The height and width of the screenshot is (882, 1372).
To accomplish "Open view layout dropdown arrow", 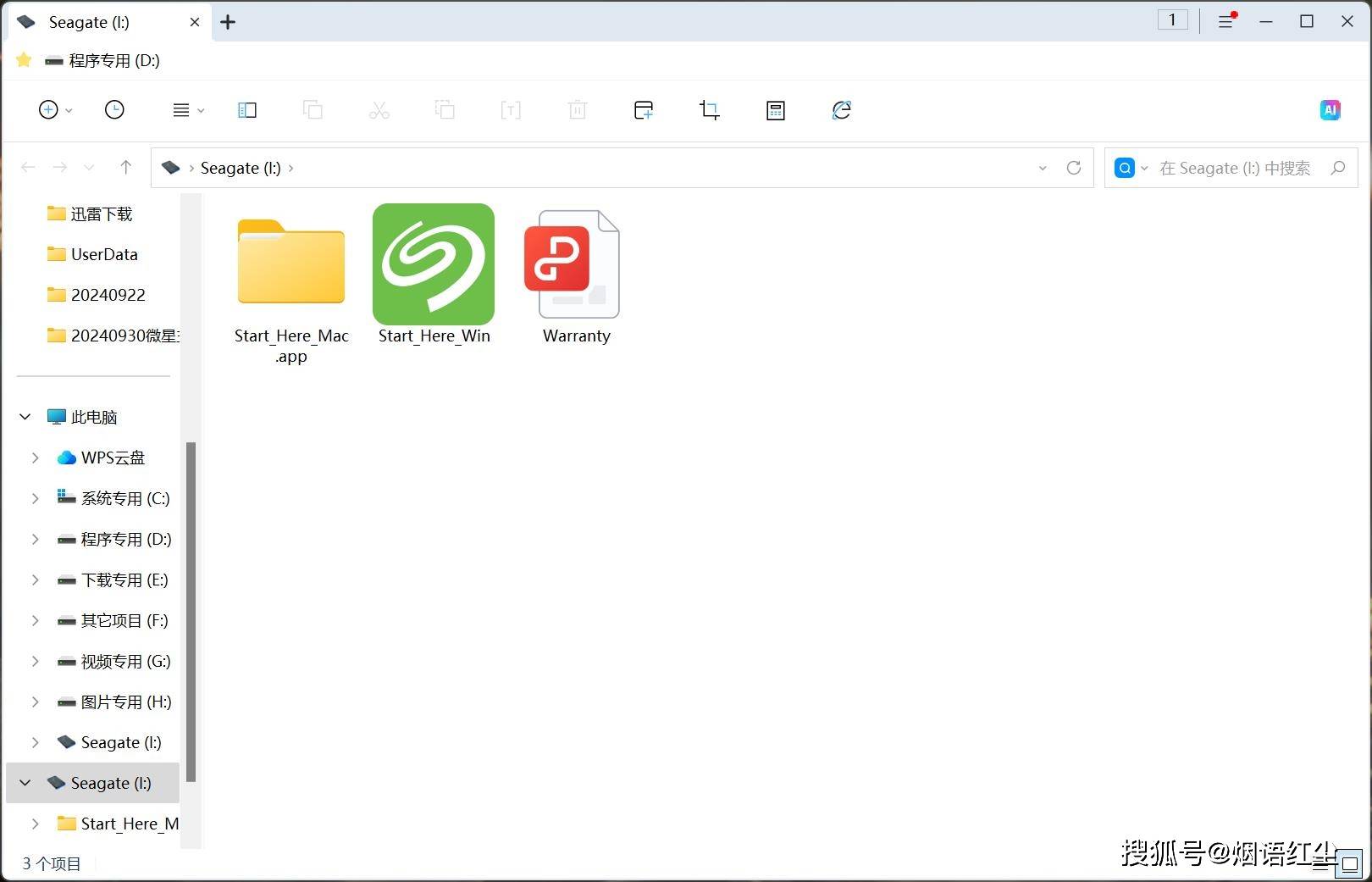I will pyautogui.click(x=201, y=111).
